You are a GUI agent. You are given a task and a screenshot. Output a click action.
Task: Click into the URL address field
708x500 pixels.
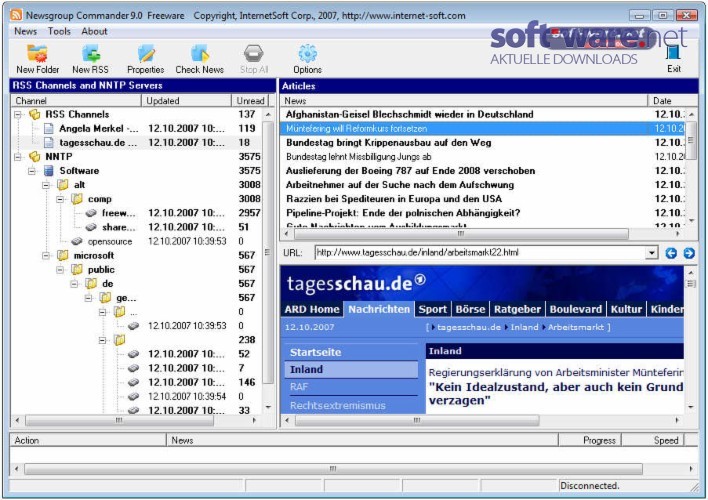click(x=480, y=252)
